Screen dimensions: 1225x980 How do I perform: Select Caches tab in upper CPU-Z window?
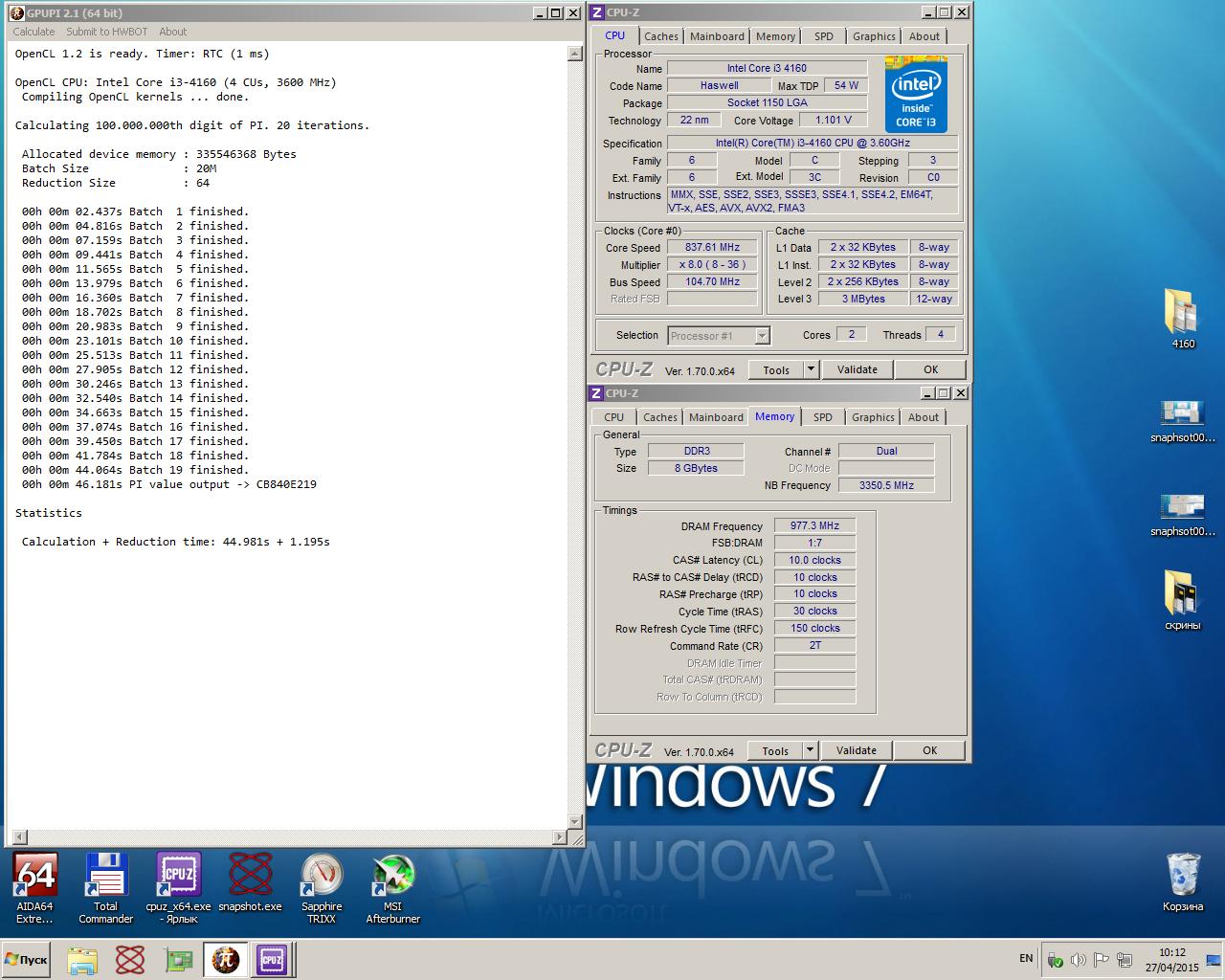coord(661,36)
